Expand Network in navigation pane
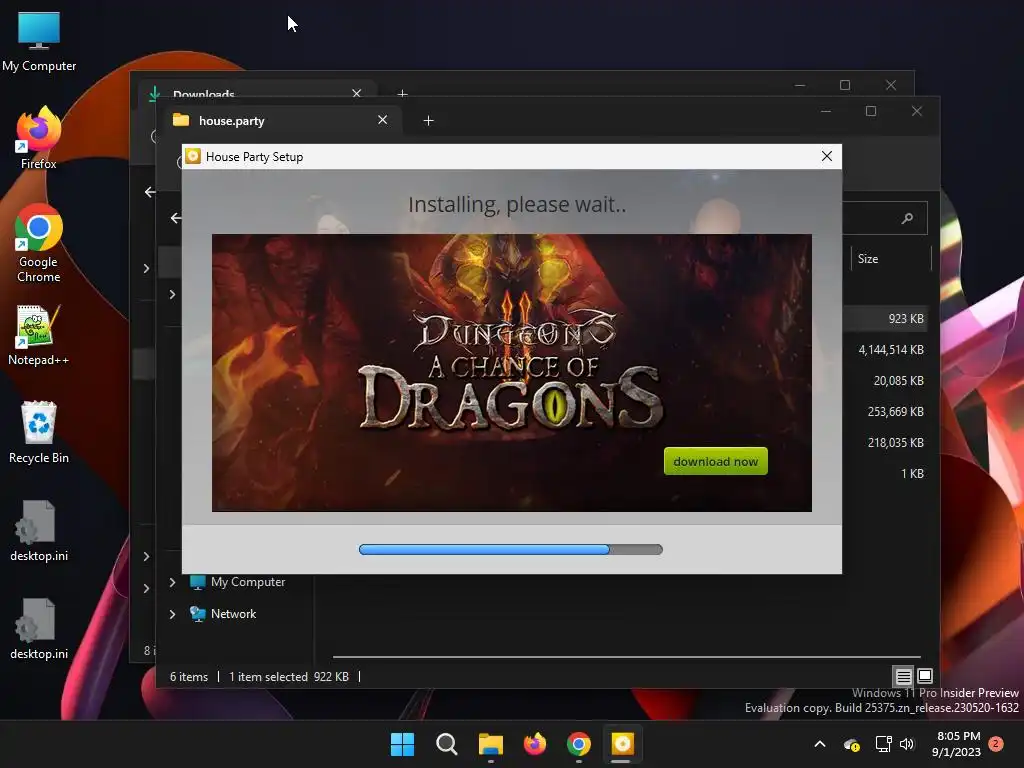The width and height of the screenshot is (1024, 768). pyautogui.click(x=172, y=614)
